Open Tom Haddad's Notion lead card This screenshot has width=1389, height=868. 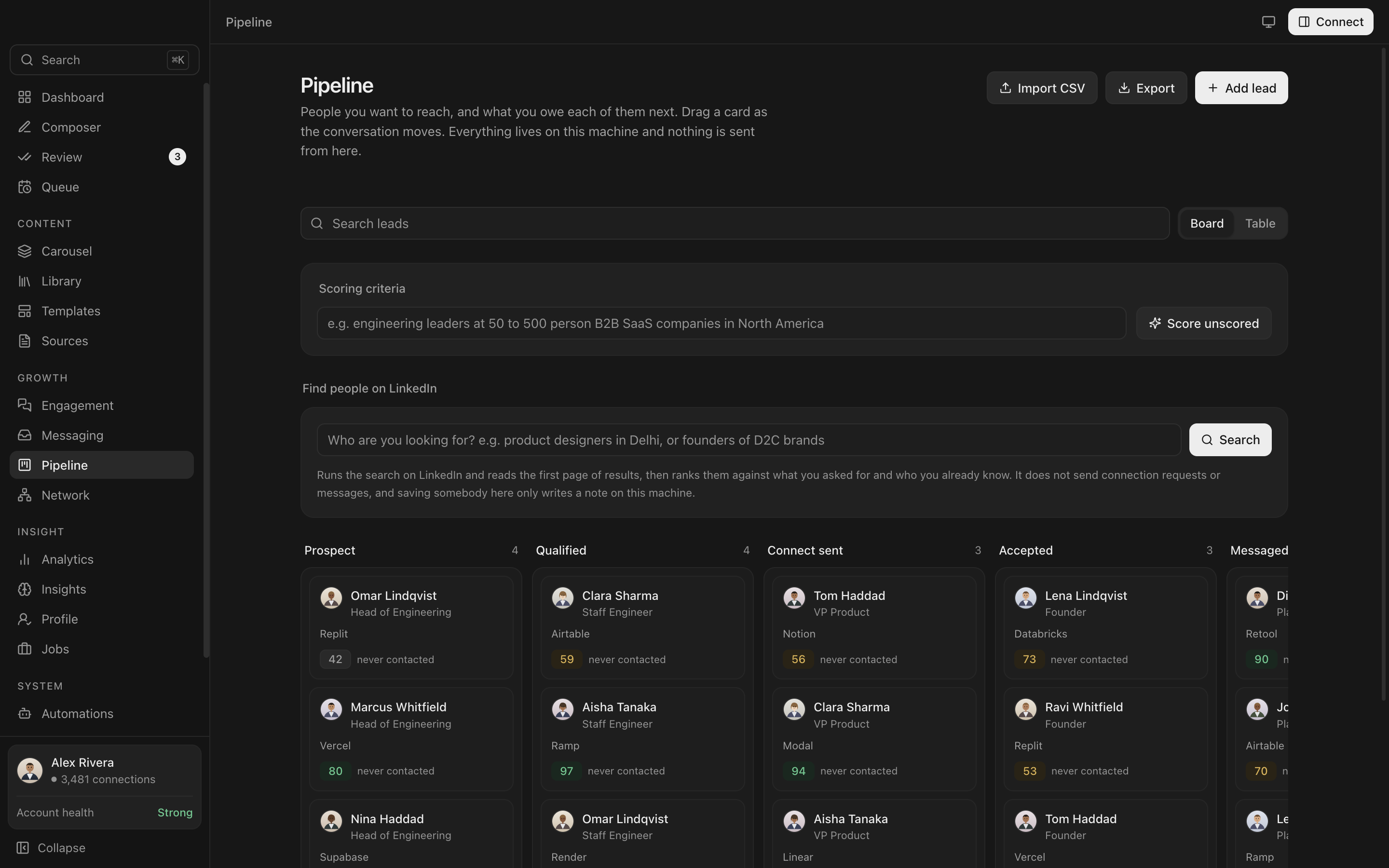873,627
